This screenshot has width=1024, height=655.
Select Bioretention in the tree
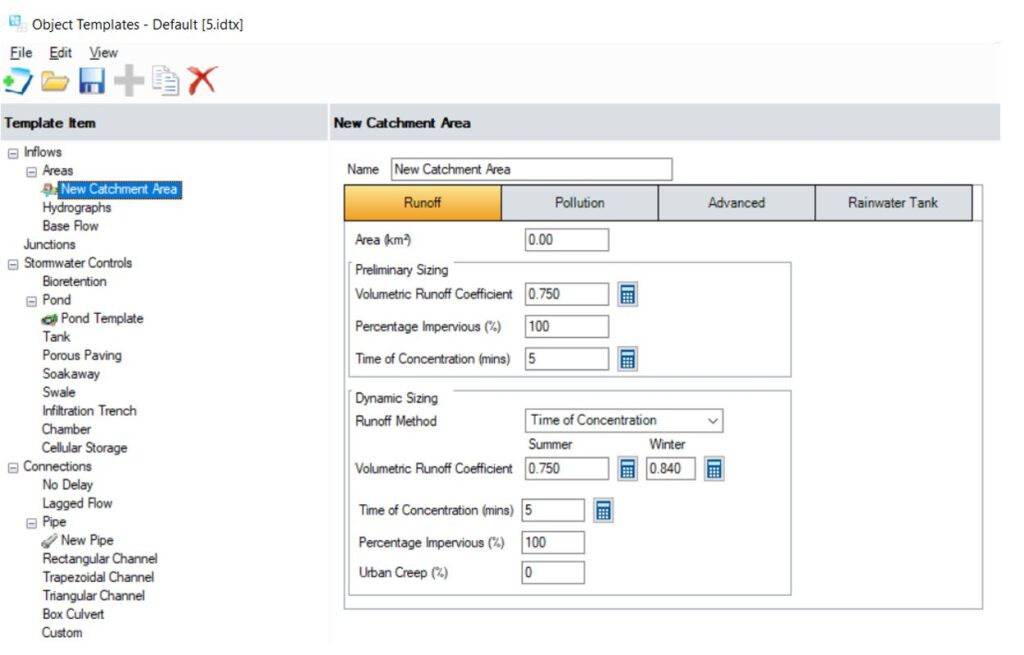(x=74, y=282)
